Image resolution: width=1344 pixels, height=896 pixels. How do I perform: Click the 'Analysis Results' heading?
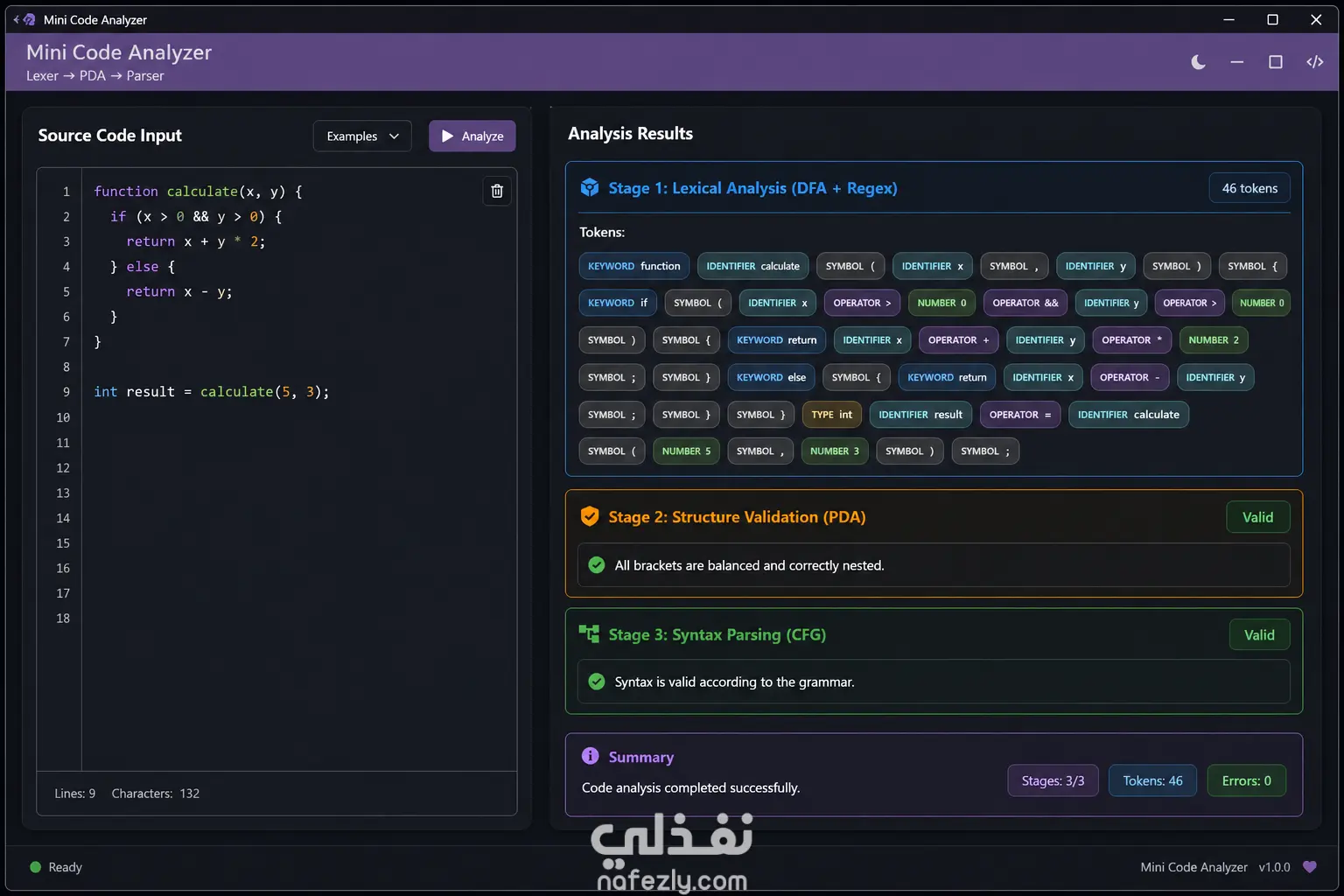point(630,134)
